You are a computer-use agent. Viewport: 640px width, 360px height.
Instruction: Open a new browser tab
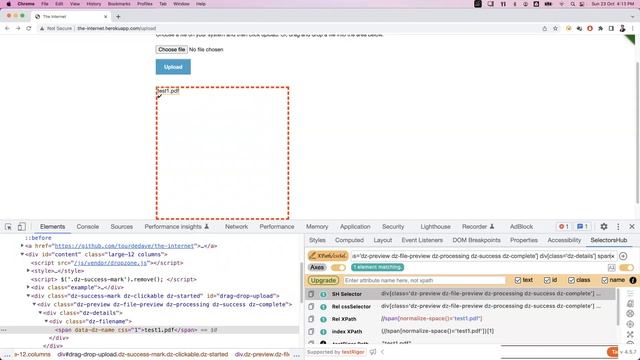(x=118, y=17)
